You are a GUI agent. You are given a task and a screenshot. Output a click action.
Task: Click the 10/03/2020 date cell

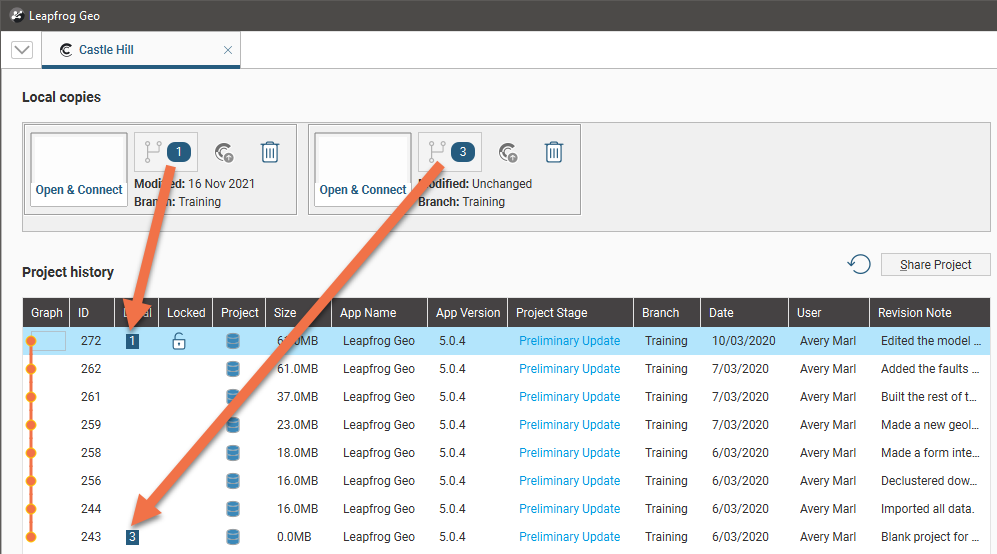tap(743, 341)
